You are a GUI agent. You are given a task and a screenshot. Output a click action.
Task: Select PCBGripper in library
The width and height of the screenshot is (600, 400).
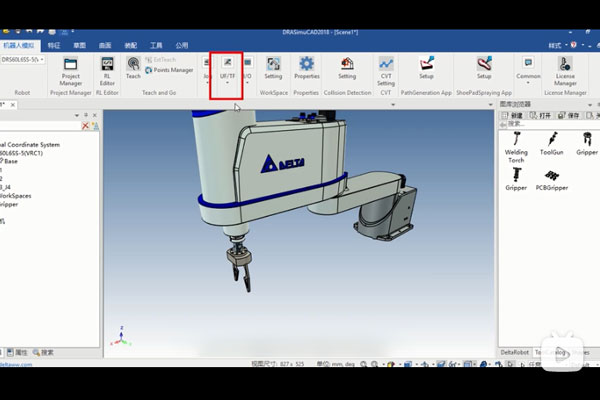click(x=551, y=180)
